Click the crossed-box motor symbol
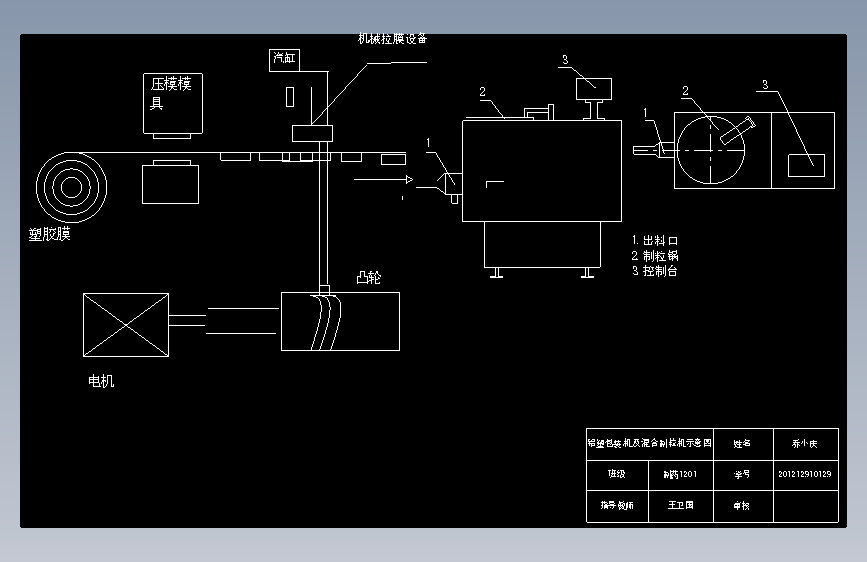Image resolution: width=867 pixels, height=562 pixels. [x=126, y=325]
